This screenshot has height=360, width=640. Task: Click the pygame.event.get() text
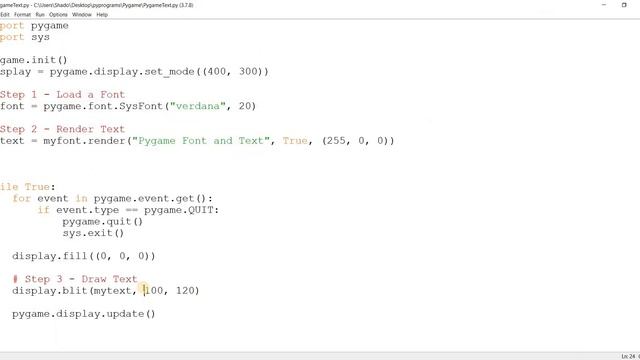pyautogui.click(x=150, y=199)
